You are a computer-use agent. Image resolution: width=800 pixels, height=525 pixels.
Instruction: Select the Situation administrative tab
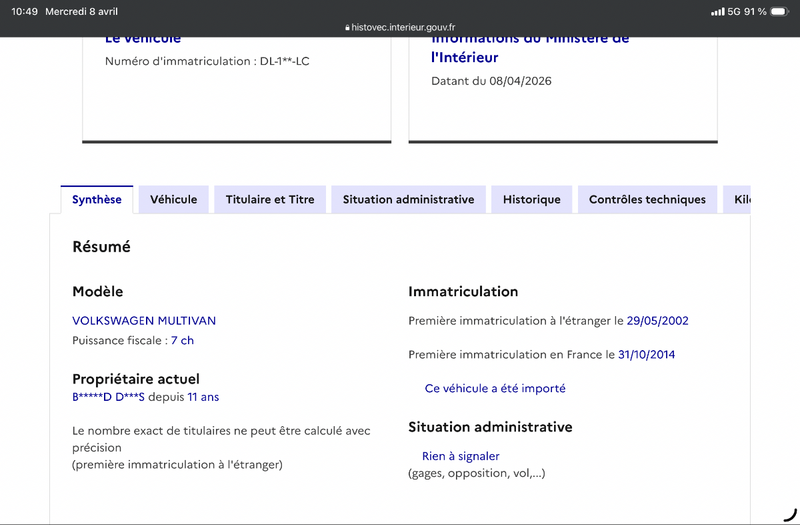408,199
